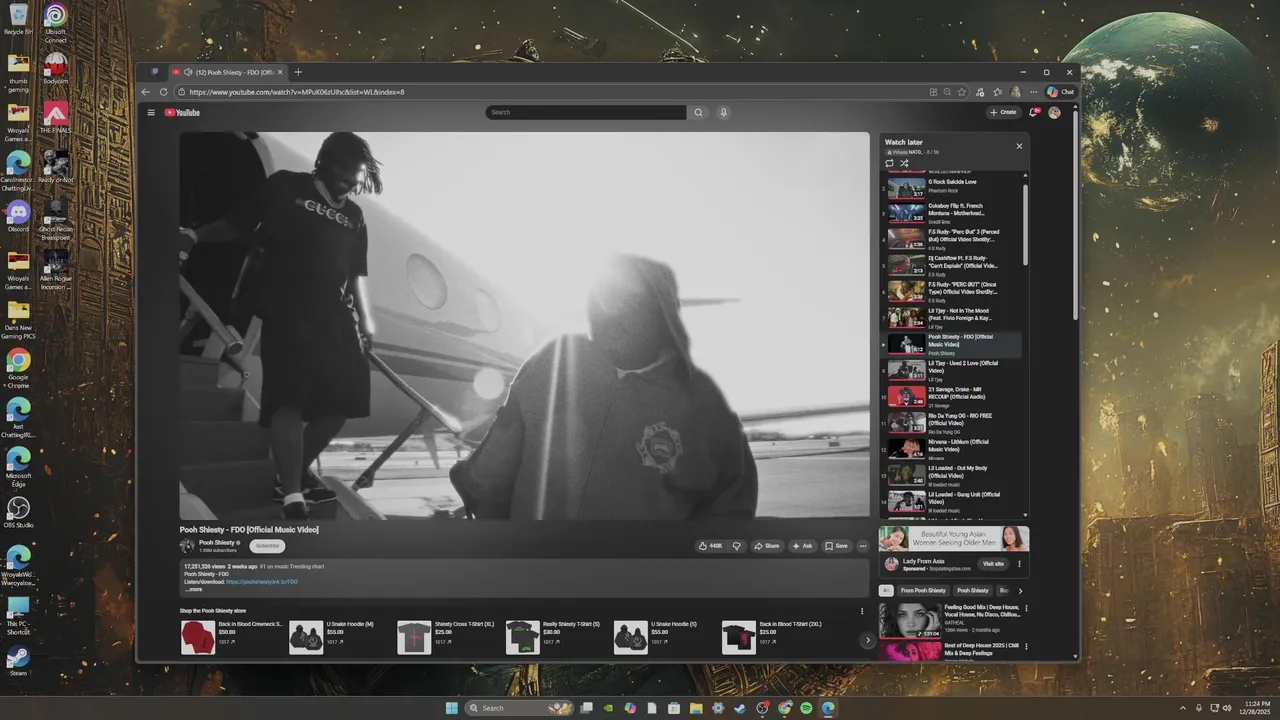Open Discord from the desktop
The width and height of the screenshot is (1280, 720).
click(x=18, y=216)
